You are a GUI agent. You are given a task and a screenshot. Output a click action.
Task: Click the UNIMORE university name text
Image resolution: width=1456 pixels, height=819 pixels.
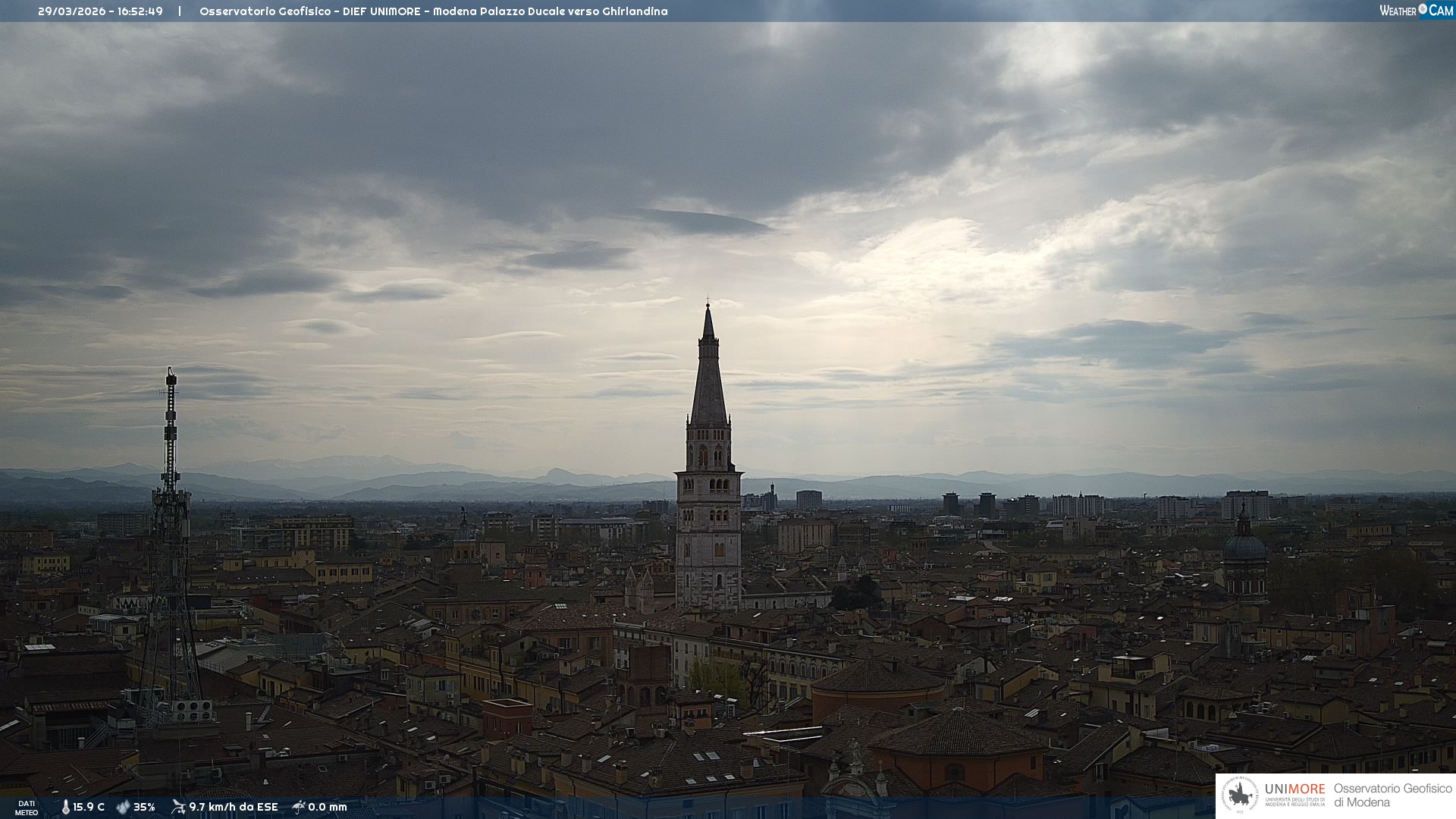[1294, 789]
